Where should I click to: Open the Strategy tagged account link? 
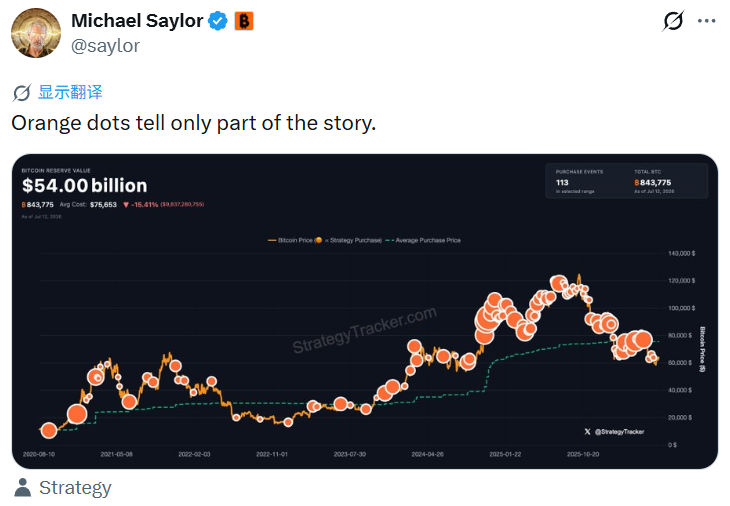[75, 487]
